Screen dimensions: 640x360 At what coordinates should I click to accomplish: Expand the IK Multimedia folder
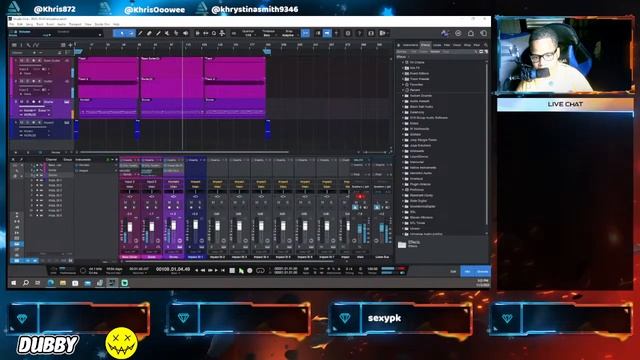click(402, 129)
